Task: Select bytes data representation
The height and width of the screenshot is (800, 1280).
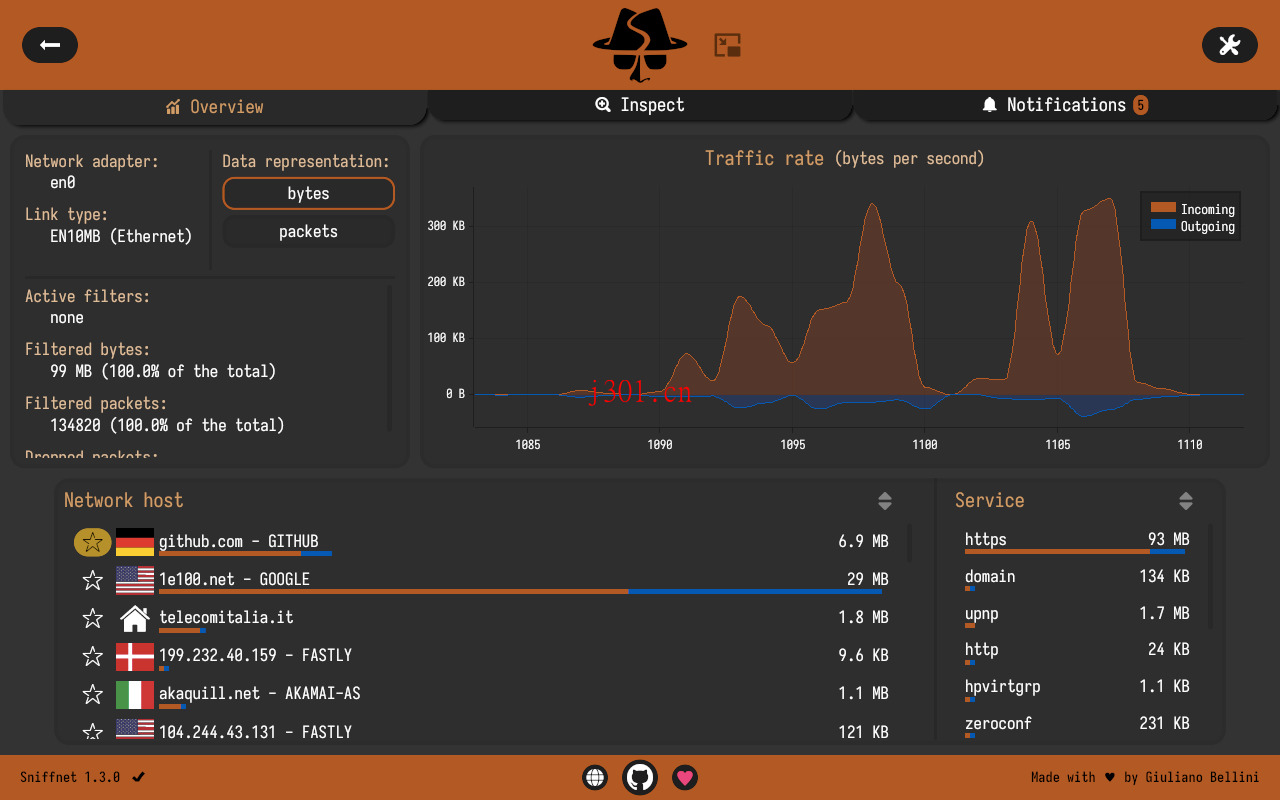Action: (308, 193)
